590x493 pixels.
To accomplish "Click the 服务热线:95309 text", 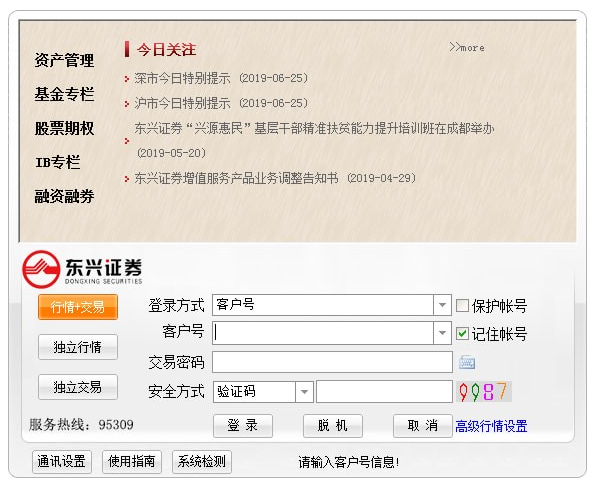I will tap(81, 425).
